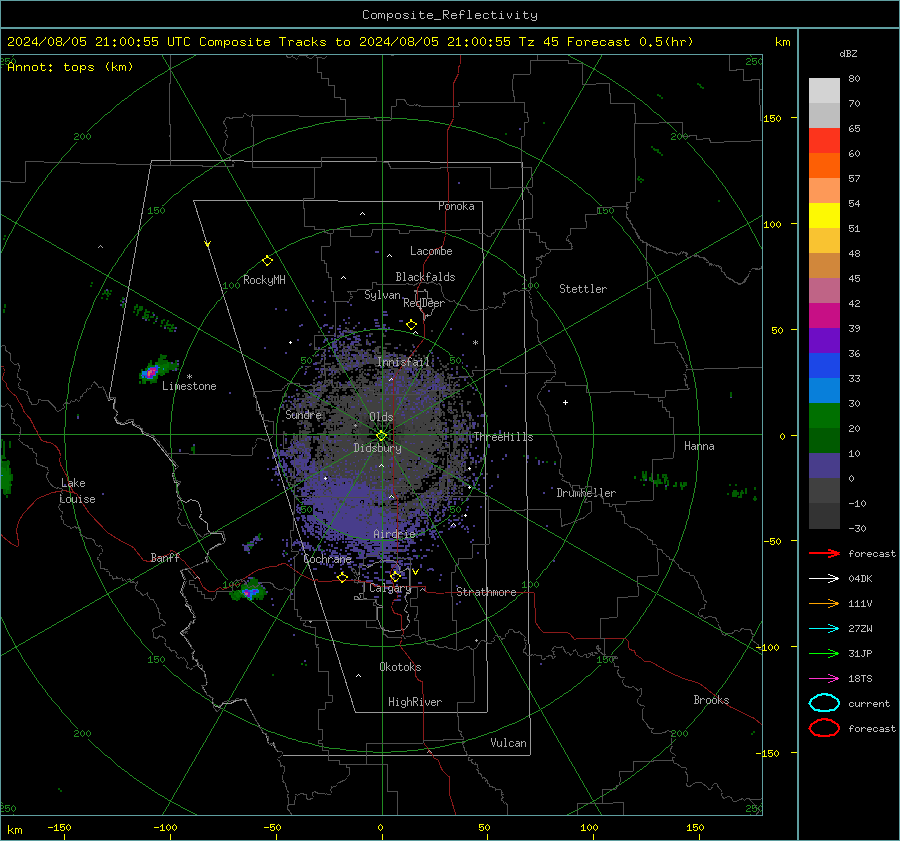The height and width of the screenshot is (841, 900).
Task: Click the asterisk marker northeast of Innisfail
Action: pyautogui.click(x=475, y=343)
